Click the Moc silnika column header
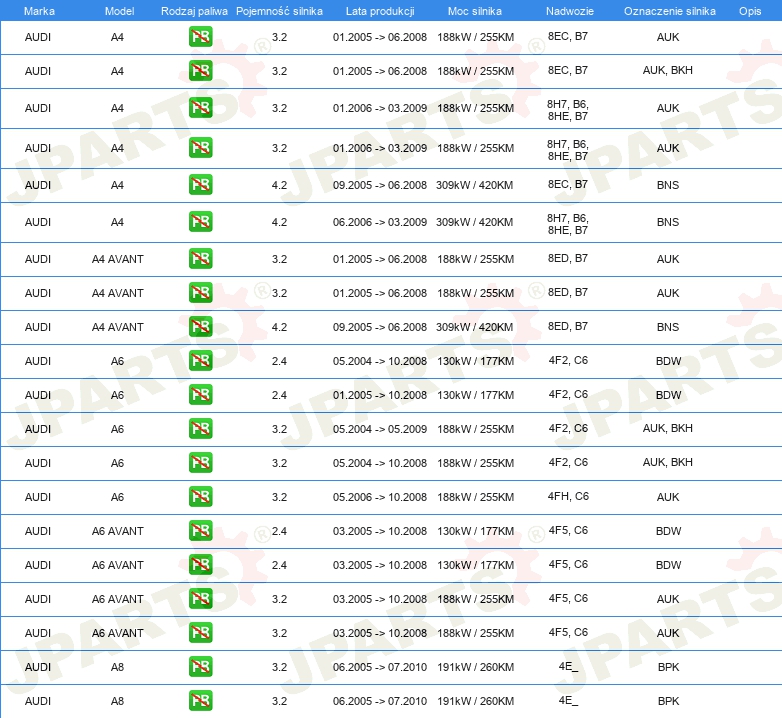 tap(475, 11)
